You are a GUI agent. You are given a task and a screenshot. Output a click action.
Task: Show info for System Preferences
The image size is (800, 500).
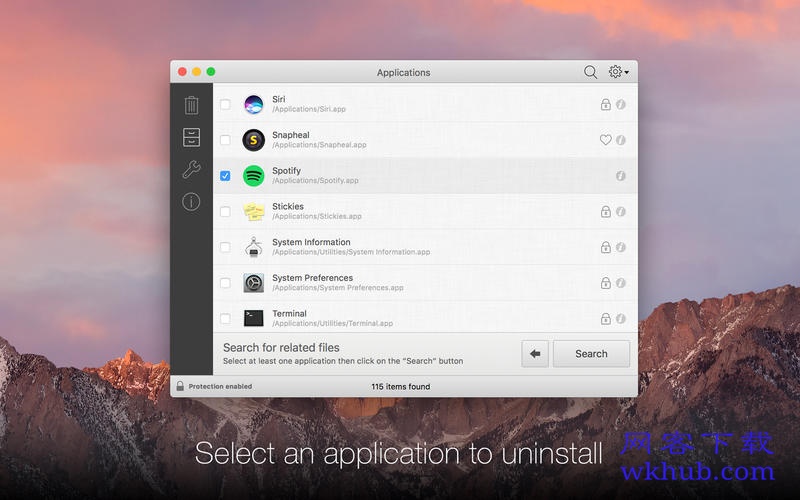coord(621,283)
